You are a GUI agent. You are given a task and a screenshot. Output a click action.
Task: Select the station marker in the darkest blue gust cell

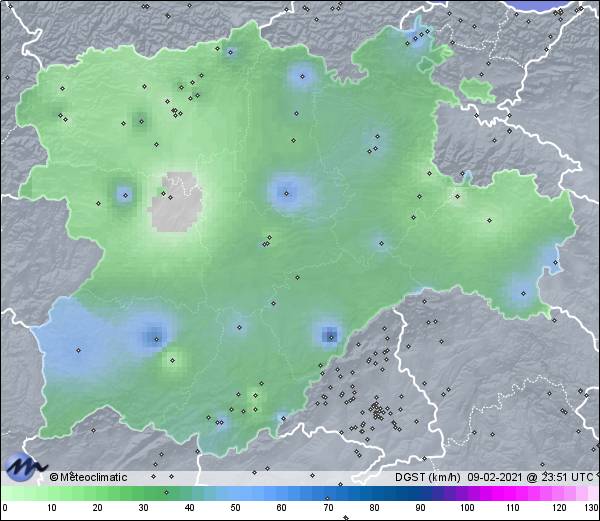coord(331,337)
